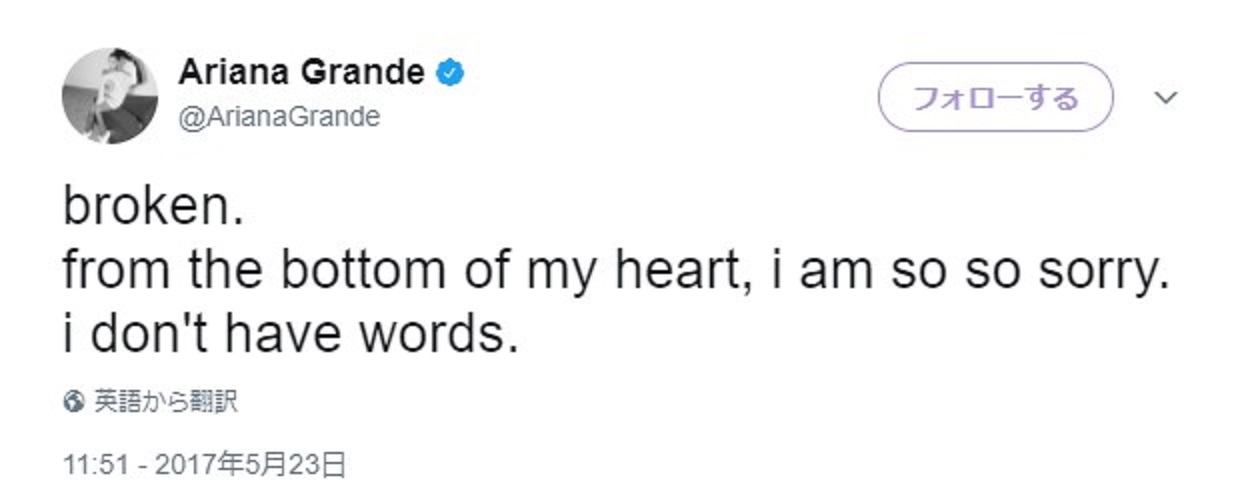Image resolution: width=1234 pixels, height=500 pixels.
Task: Click the "broken." line of the tweet
Action: pos(153,207)
